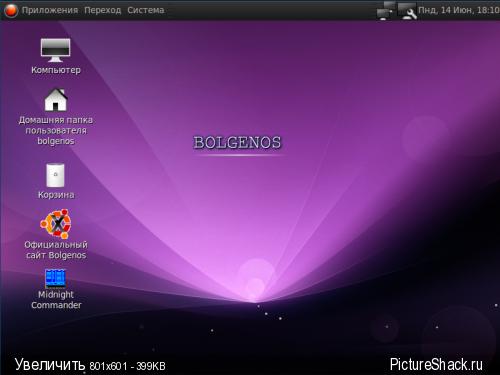Click the user settings wrench tray icon

pos(407,11)
